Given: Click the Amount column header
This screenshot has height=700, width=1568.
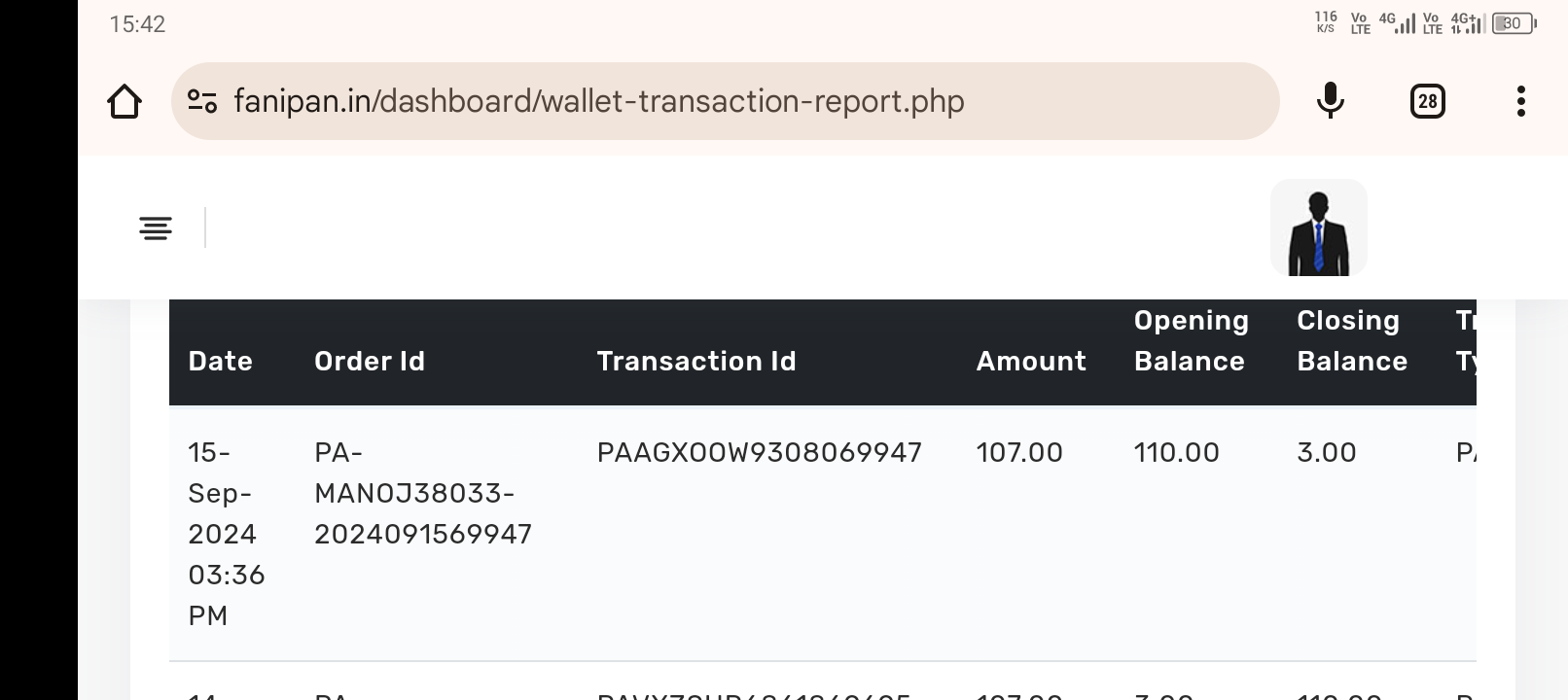Looking at the screenshot, I should click(1031, 362).
